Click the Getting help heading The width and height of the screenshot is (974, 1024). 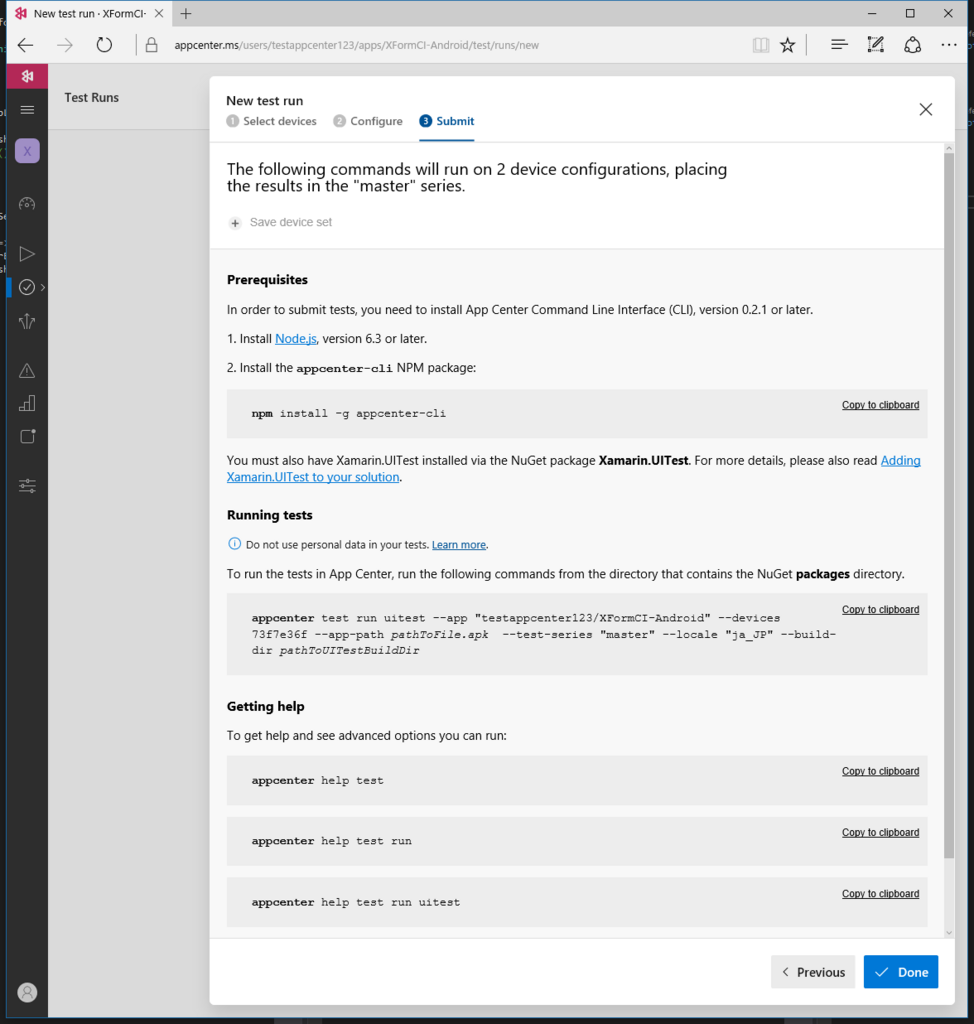(265, 707)
